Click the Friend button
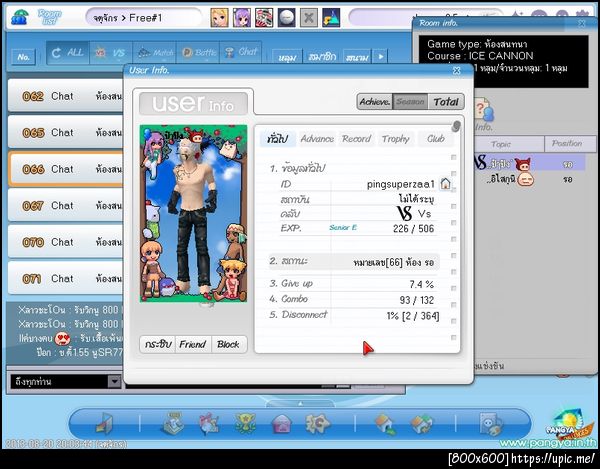This screenshot has width=600, height=469. (192, 344)
